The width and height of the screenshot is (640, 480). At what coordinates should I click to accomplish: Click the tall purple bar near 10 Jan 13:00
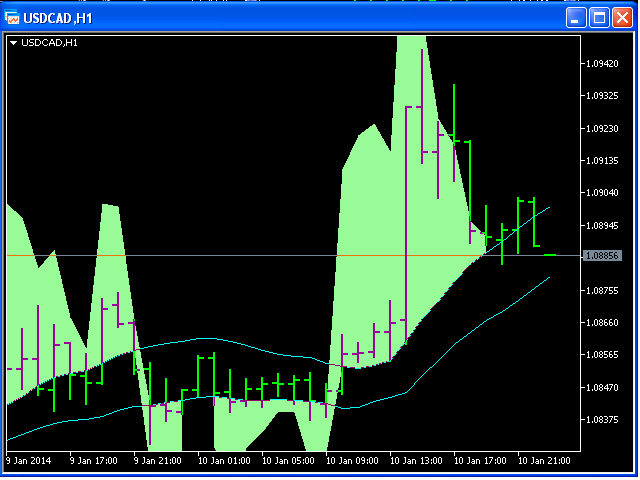point(407,220)
